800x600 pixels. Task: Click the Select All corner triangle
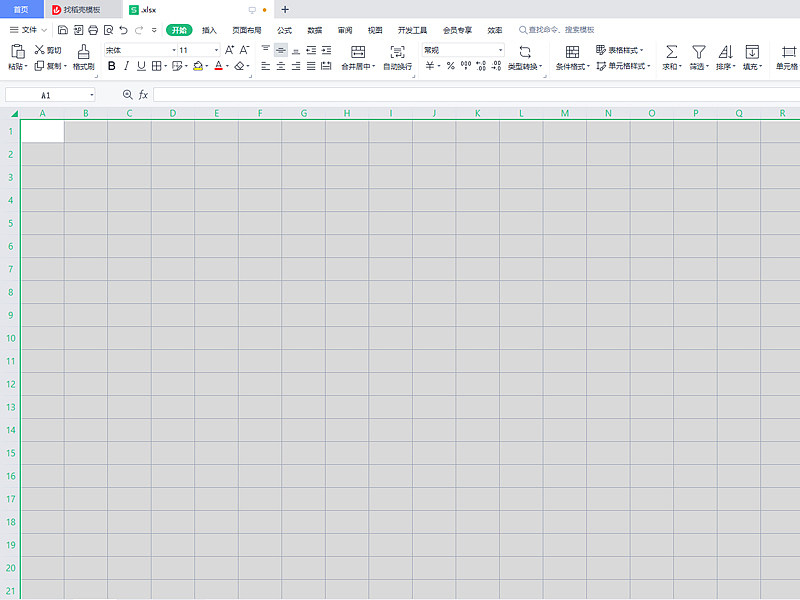tap(14, 113)
